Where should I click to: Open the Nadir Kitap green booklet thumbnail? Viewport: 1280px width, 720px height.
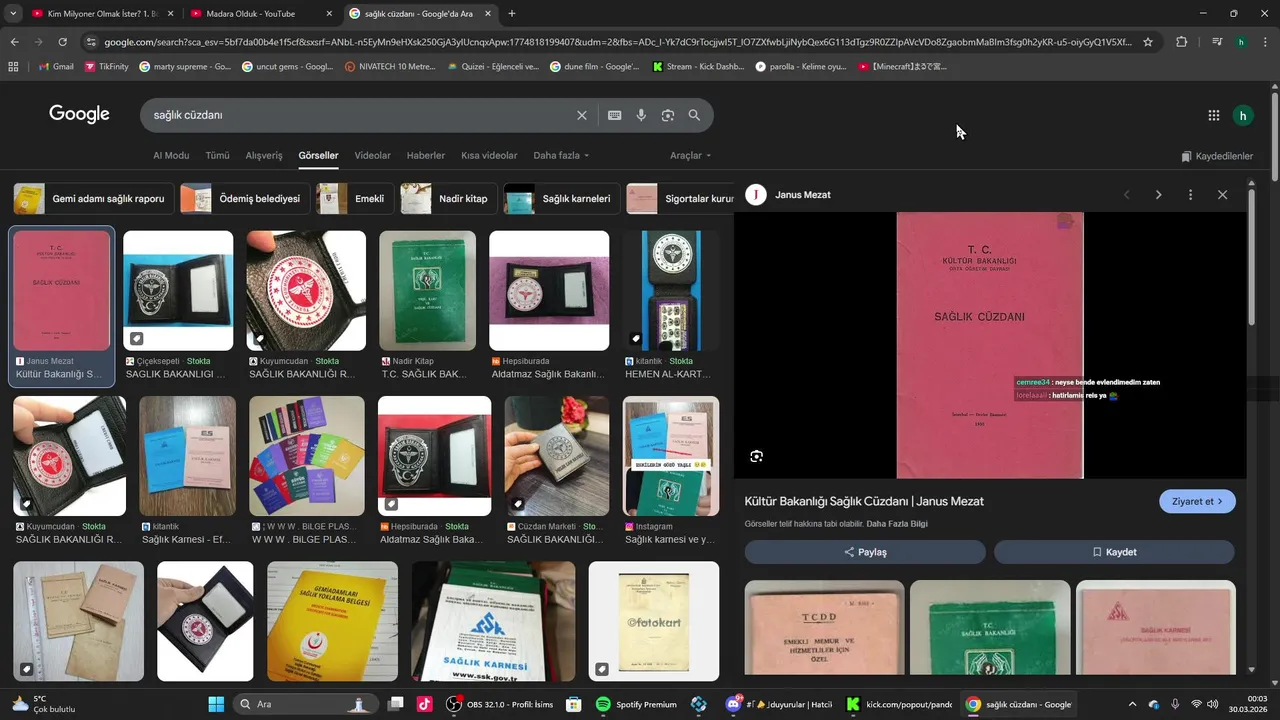click(x=427, y=291)
